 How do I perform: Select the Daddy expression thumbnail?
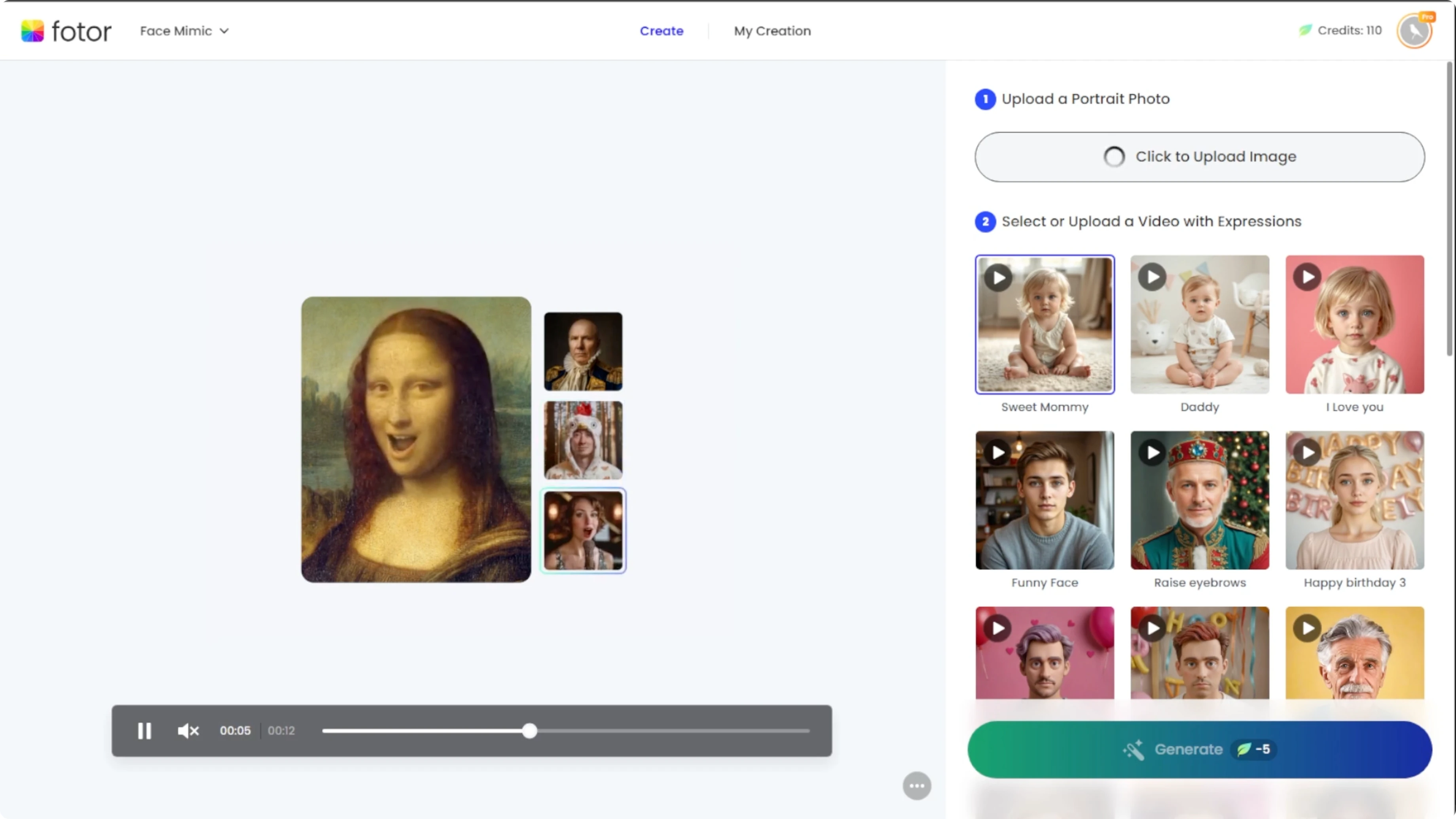click(1199, 324)
